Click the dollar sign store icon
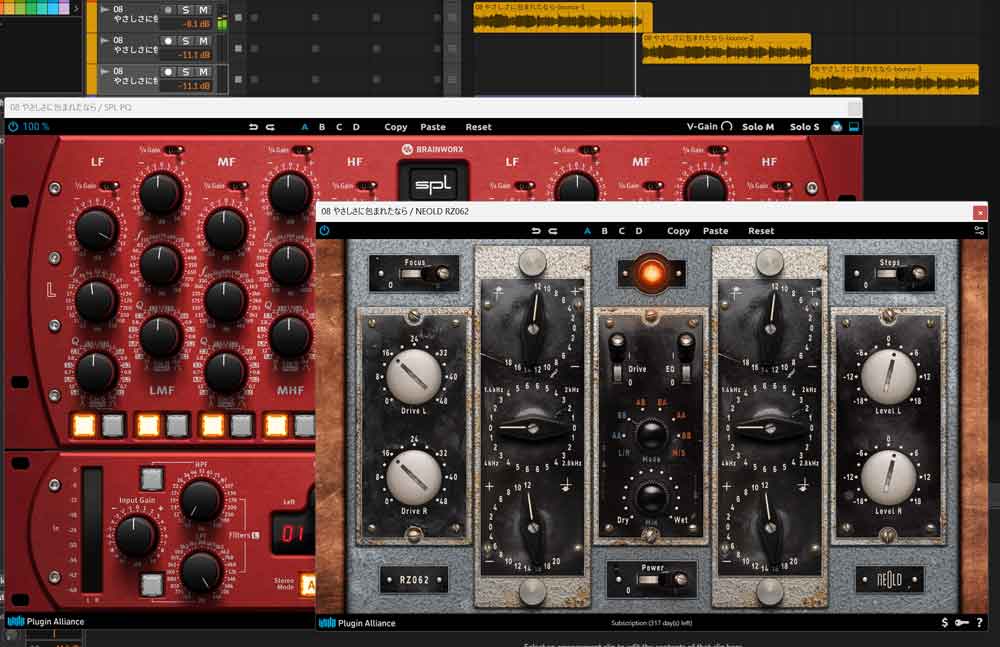Viewport: 1000px width, 647px height. coord(945,623)
